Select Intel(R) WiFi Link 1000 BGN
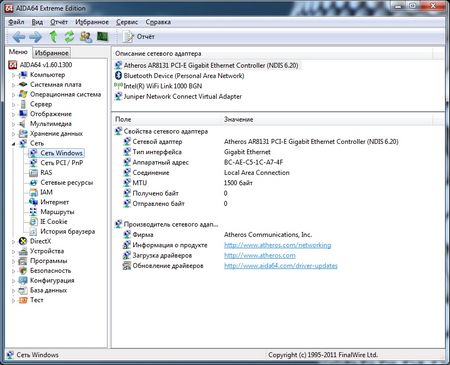 click(158, 86)
